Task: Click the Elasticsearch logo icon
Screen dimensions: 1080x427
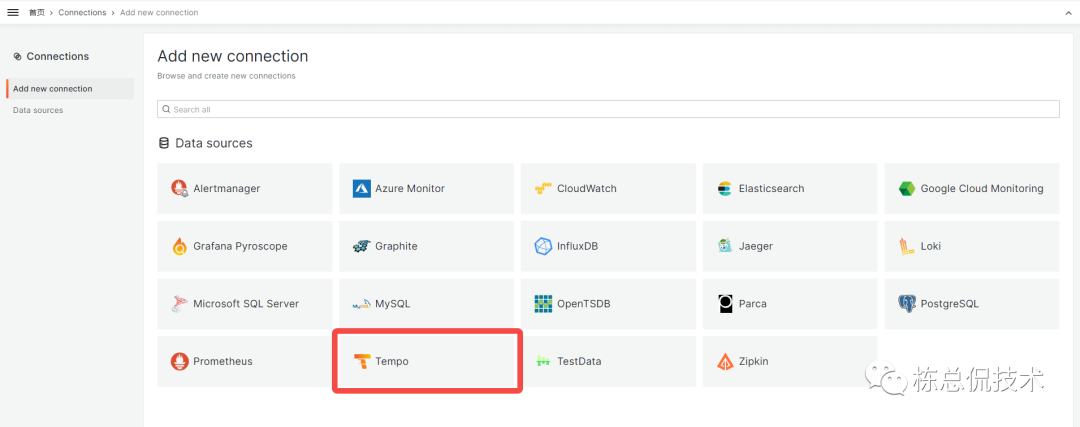Action: [725, 188]
